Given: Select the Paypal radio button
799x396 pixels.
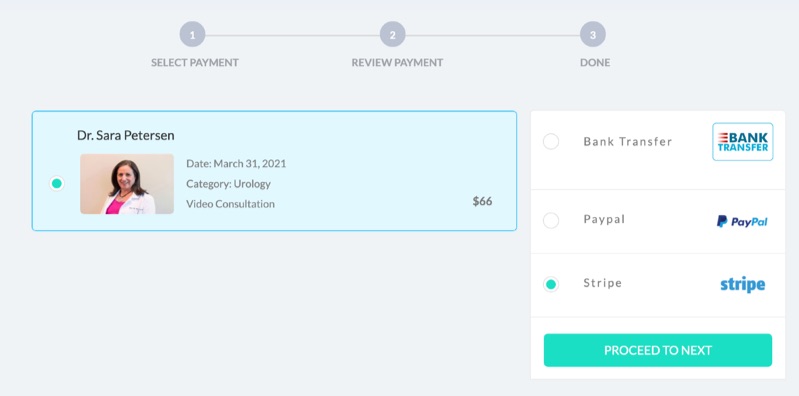Looking at the screenshot, I should coord(551,221).
